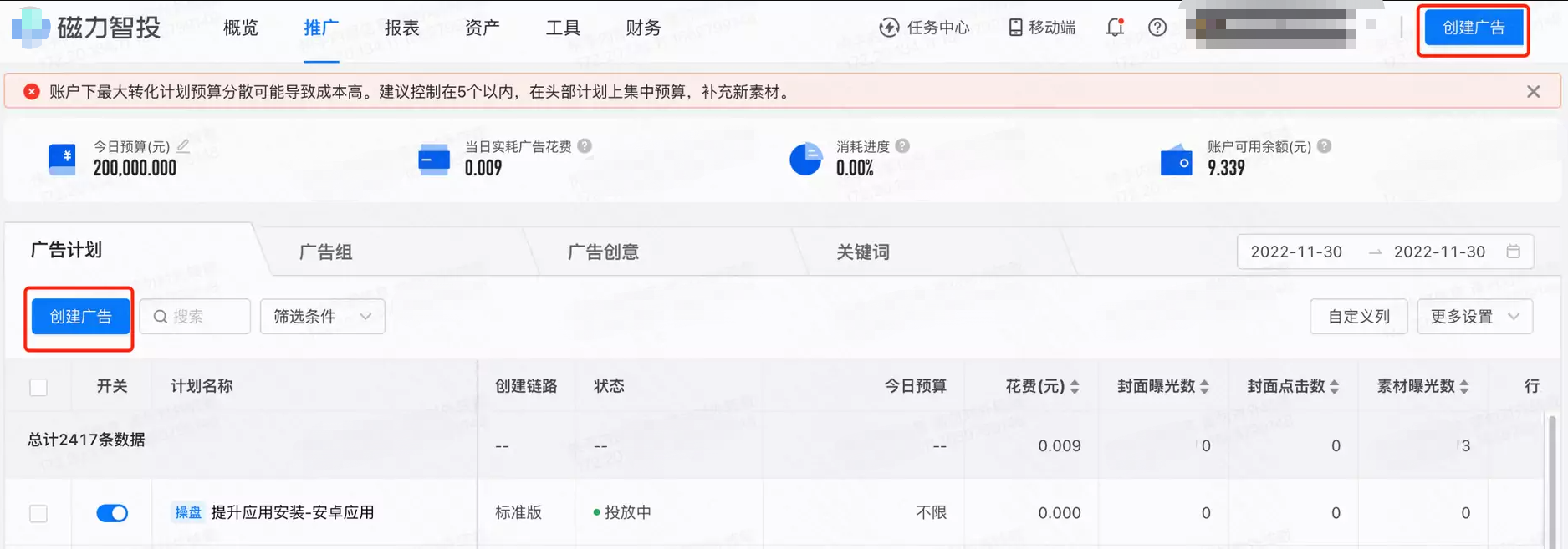Screen dimensions: 1568x549
Task: Click the help question mark icon
Action: (x=1157, y=28)
